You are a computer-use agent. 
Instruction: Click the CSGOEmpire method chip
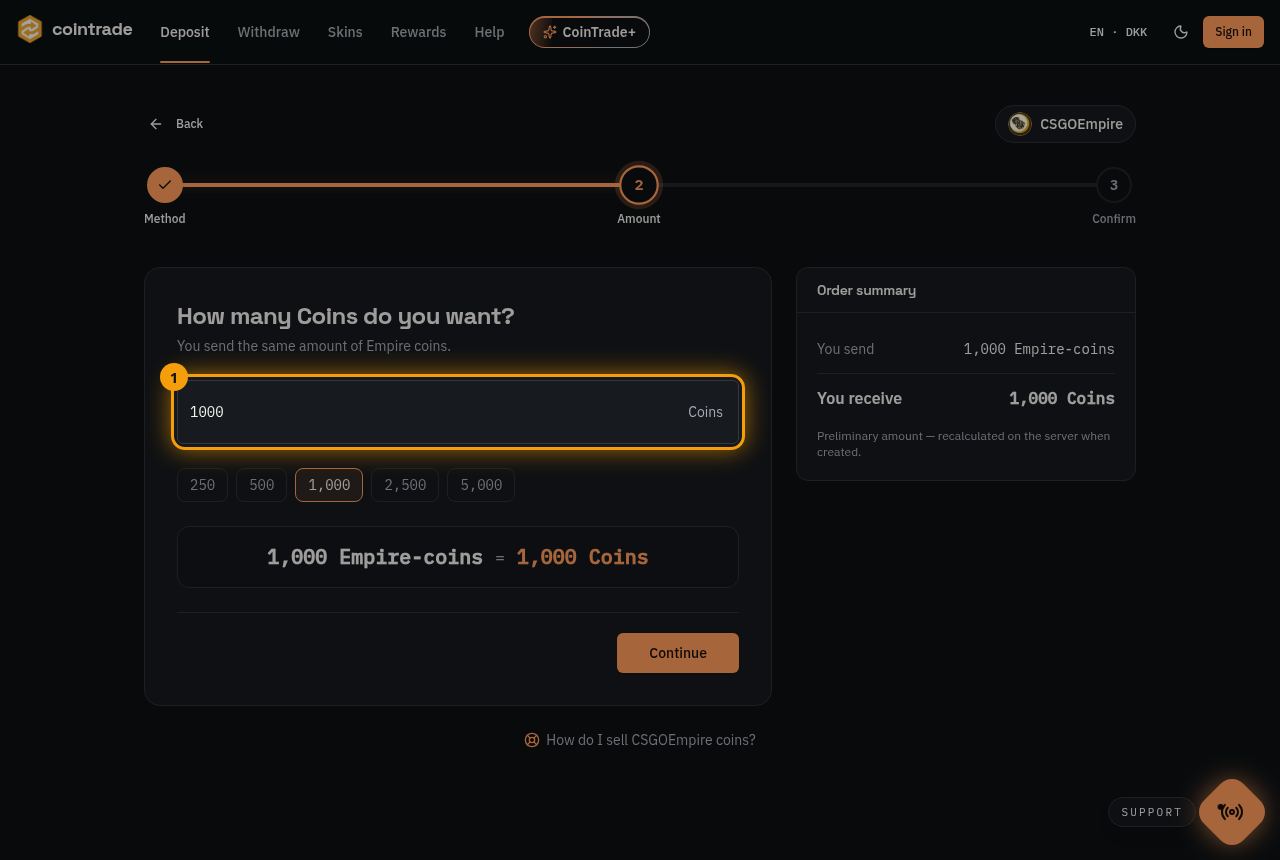(x=1065, y=124)
